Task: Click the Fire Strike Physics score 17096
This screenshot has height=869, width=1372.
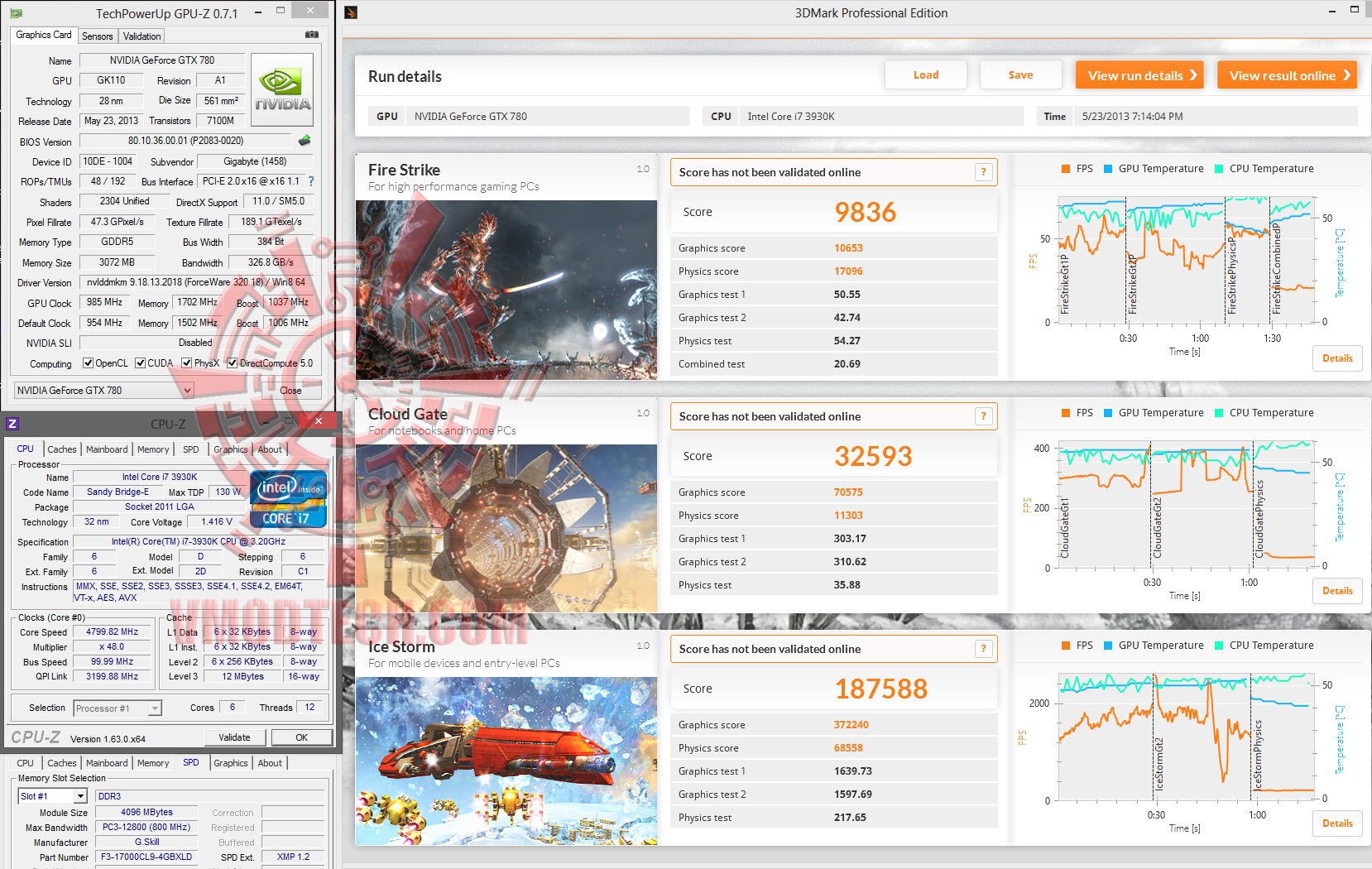Action: coord(848,271)
